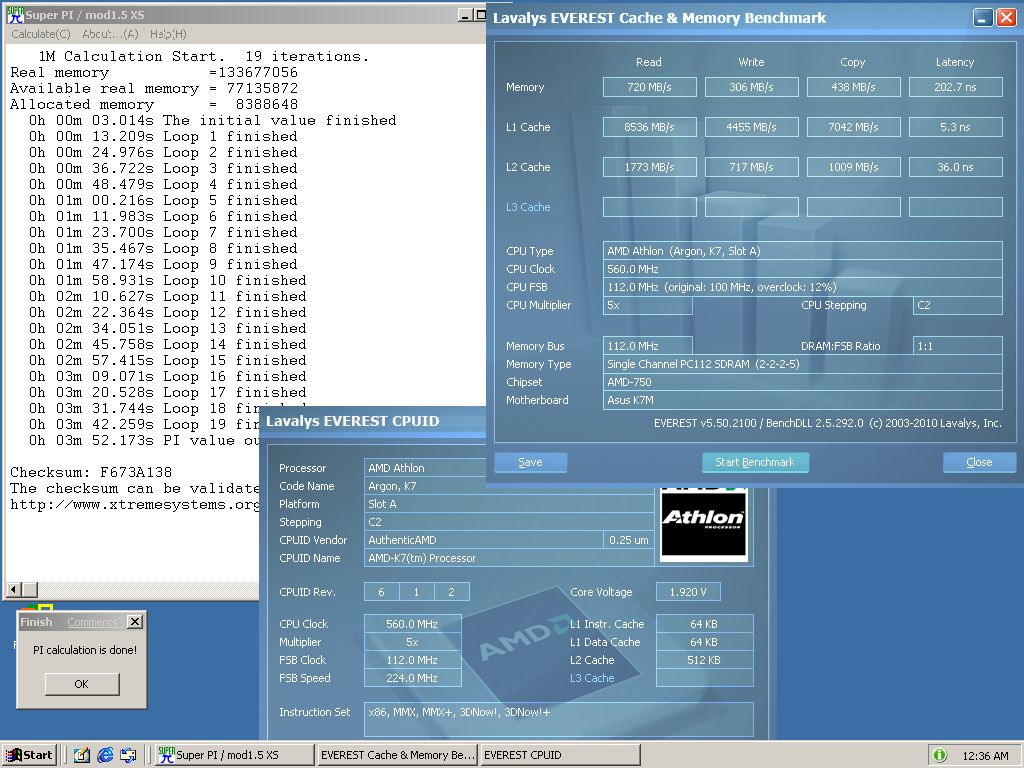1024x768 pixels.
Task: Launch Internet Explorer from quick launch
Action: pos(105,755)
